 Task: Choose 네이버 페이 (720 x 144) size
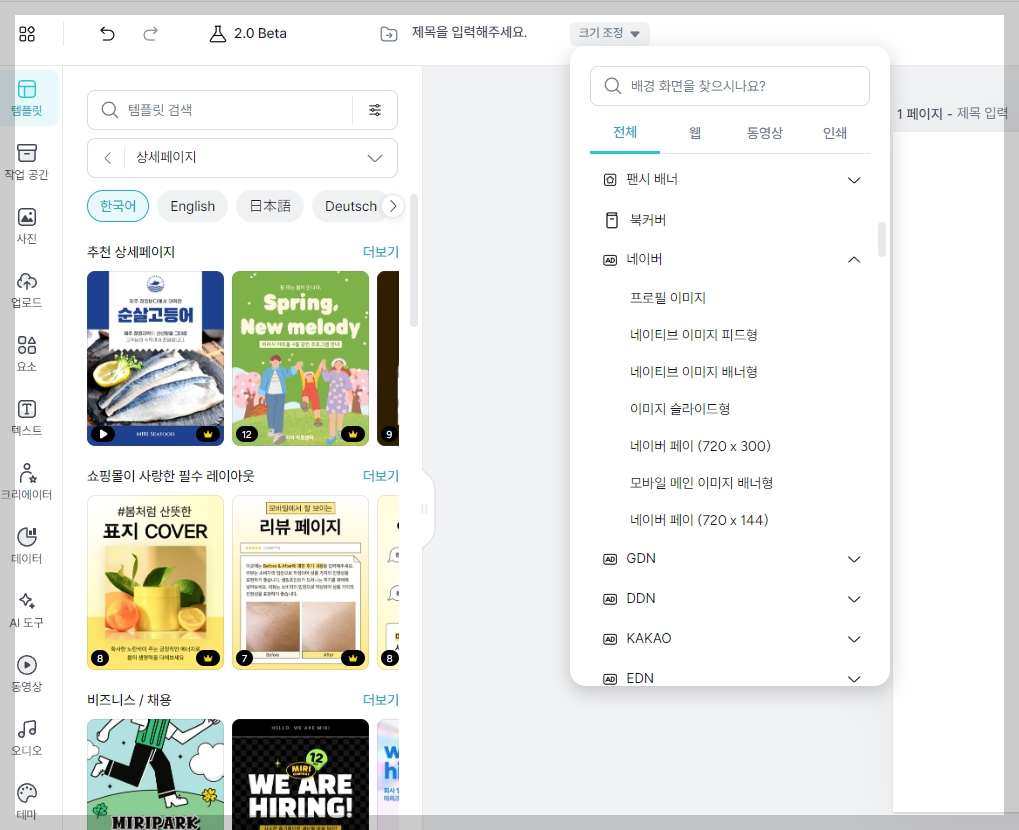(699, 520)
